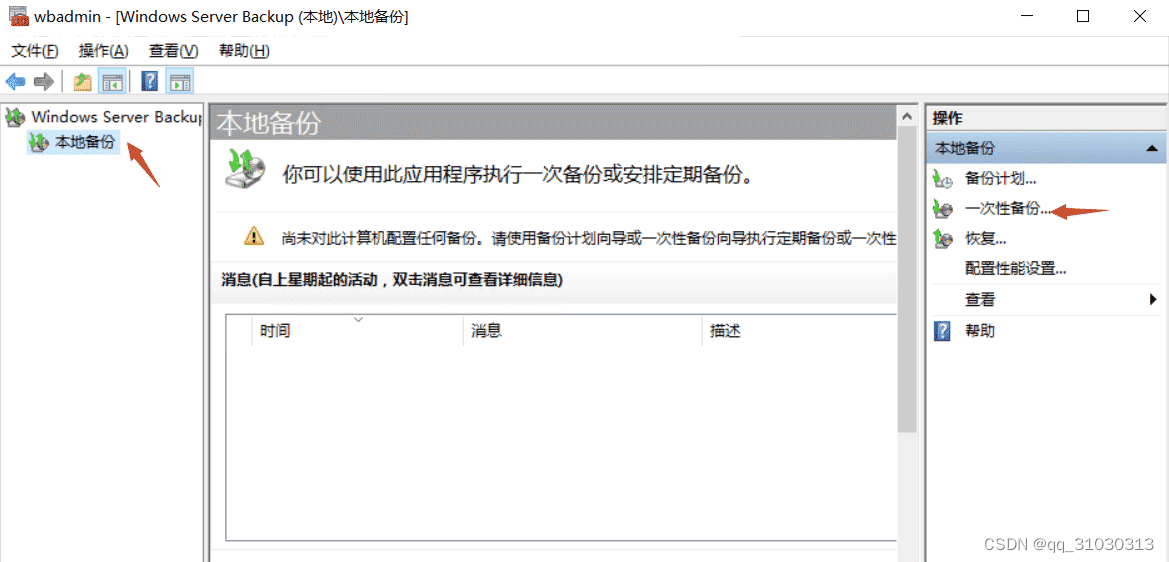Toggle the show/hide action pane icon

180,81
